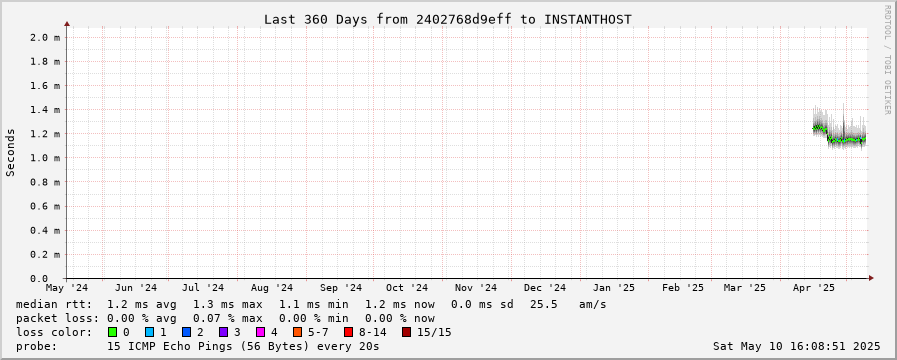897x360 pixels.
Task: Select the Oct '24 x-axis label
Action: pos(407,287)
